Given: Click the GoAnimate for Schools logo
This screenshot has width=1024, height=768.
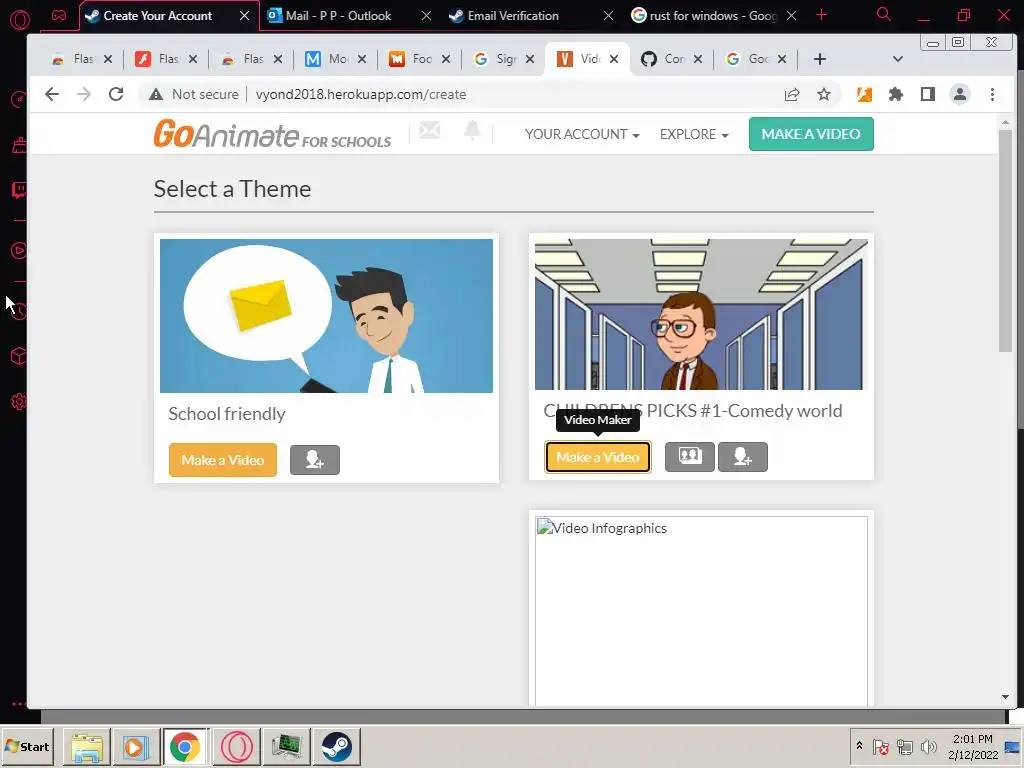Looking at the screenshot, I should [272, 134].
